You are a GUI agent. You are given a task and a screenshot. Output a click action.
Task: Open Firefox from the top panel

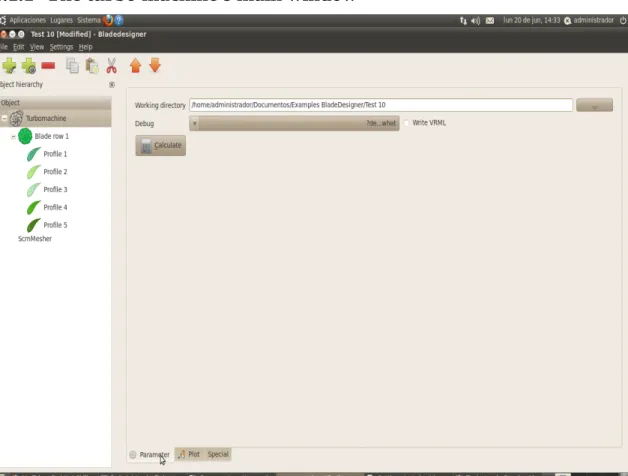tap(108, 20)
